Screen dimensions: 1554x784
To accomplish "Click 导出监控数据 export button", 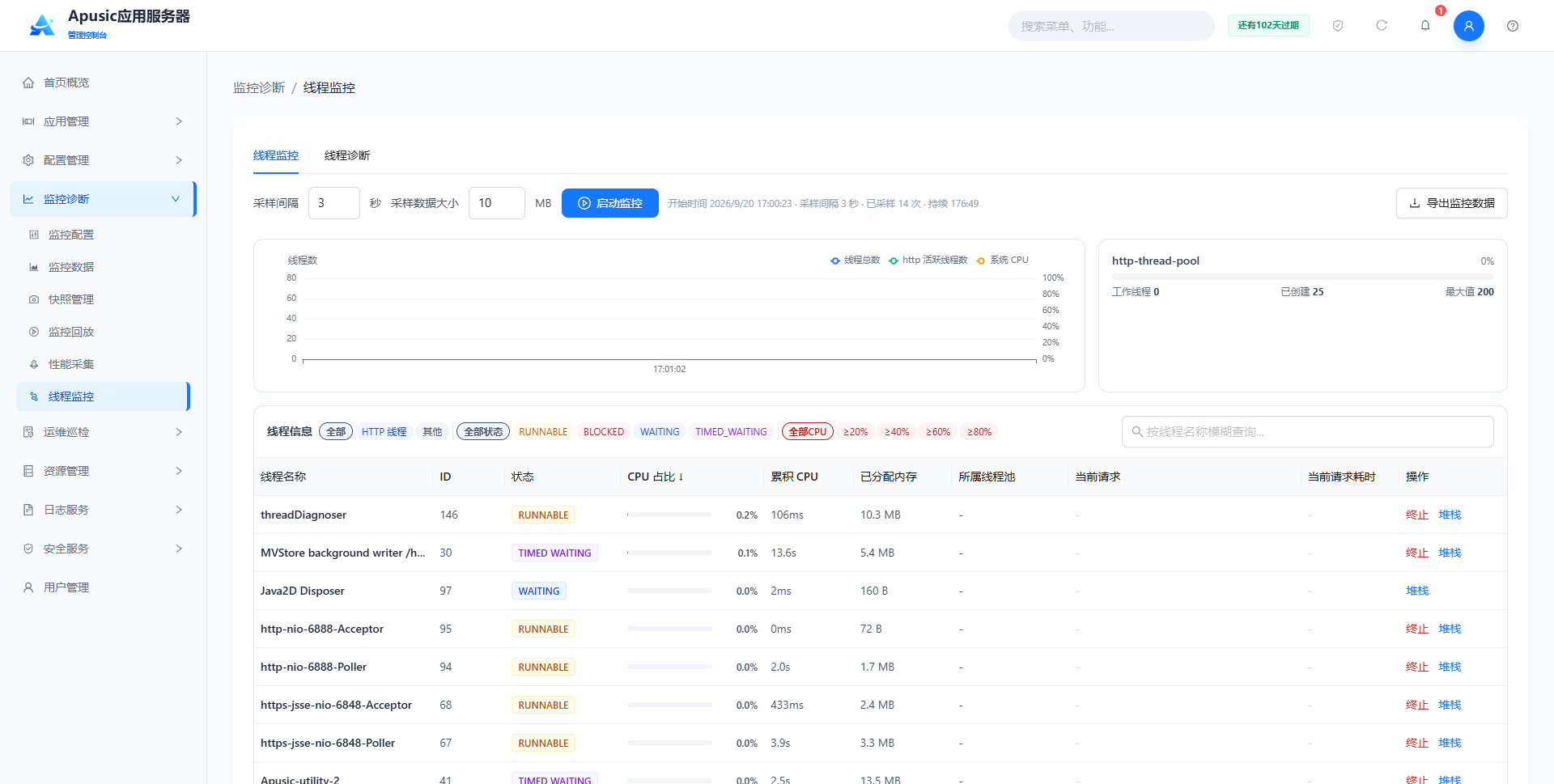I will tap(1452, 203).
